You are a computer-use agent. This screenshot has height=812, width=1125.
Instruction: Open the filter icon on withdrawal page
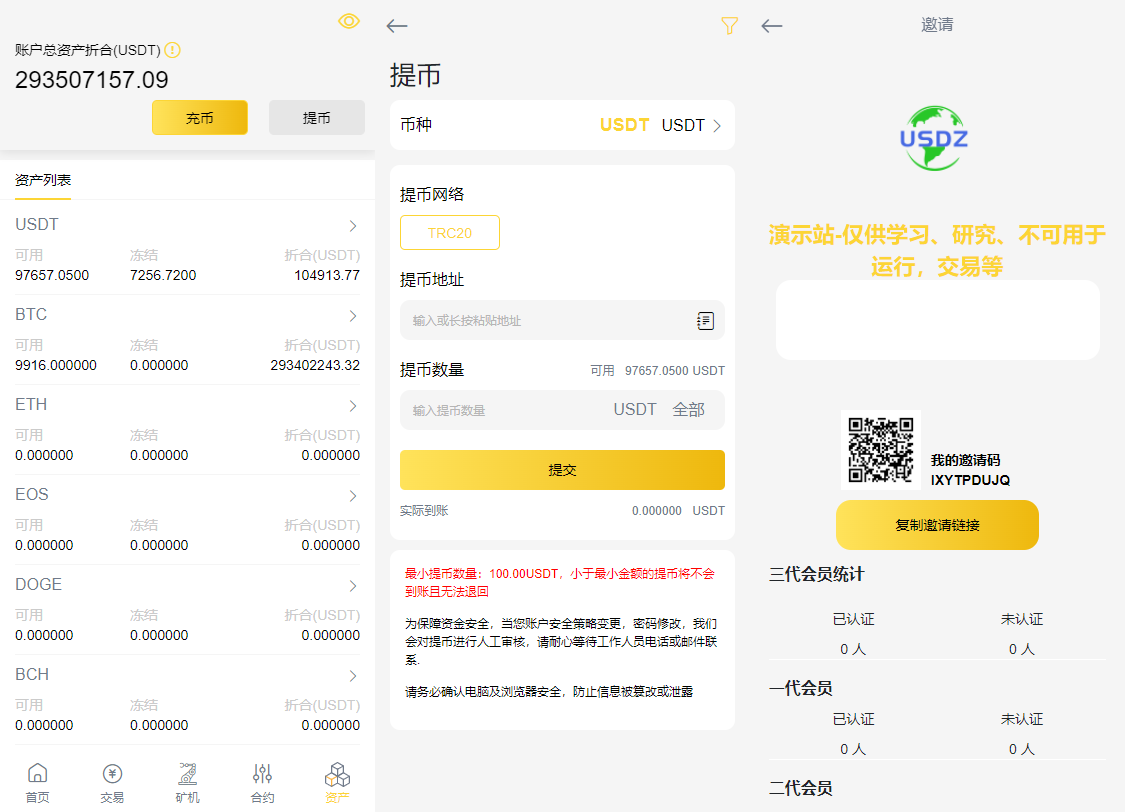[729, 27]
